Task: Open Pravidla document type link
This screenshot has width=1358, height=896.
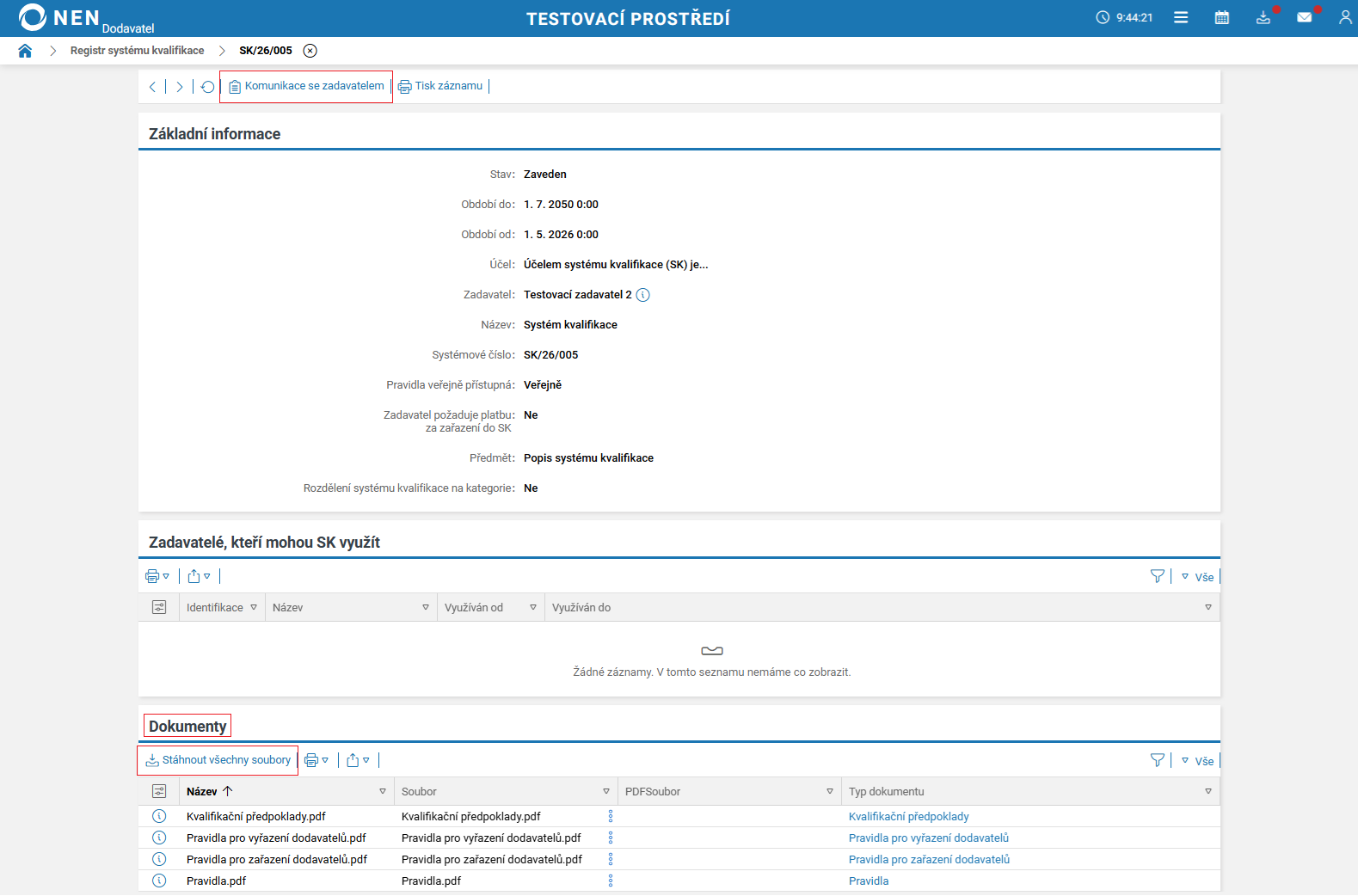Action: tap(869, 881)
